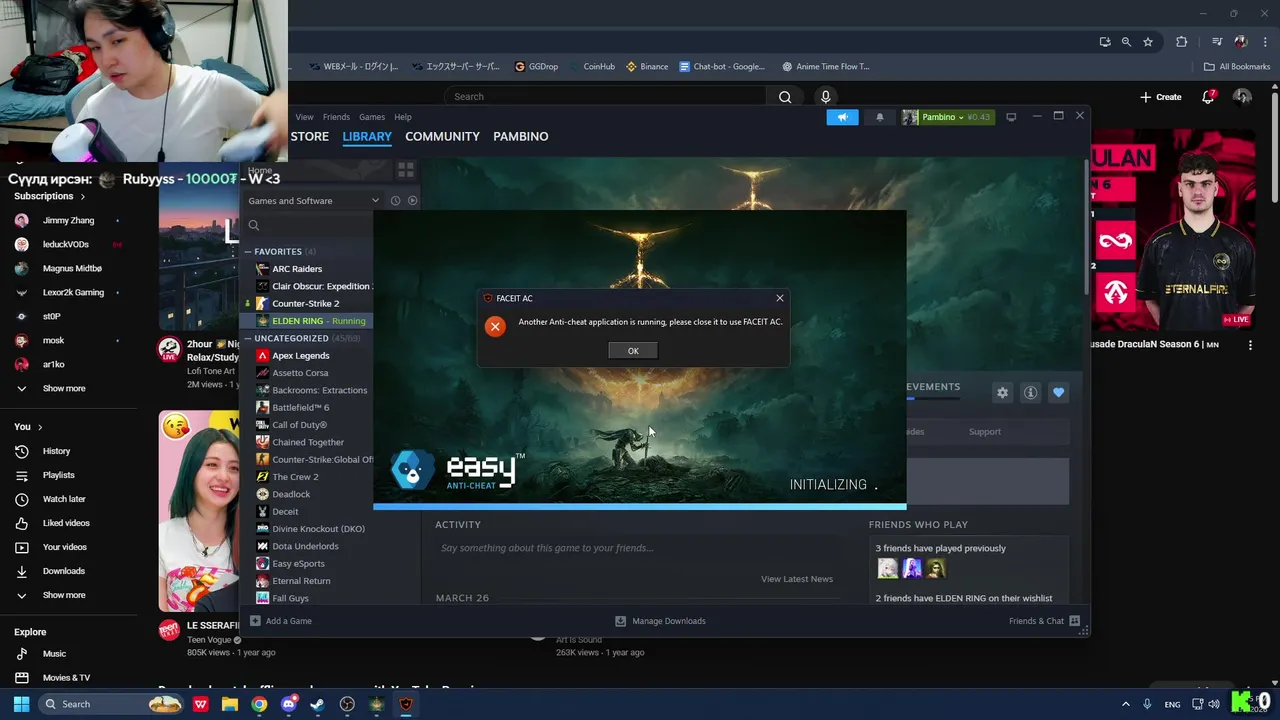This screenshot has height=720, width=1280.
Task: Open Steam Manage Downloads
Action: click(660, 621)
